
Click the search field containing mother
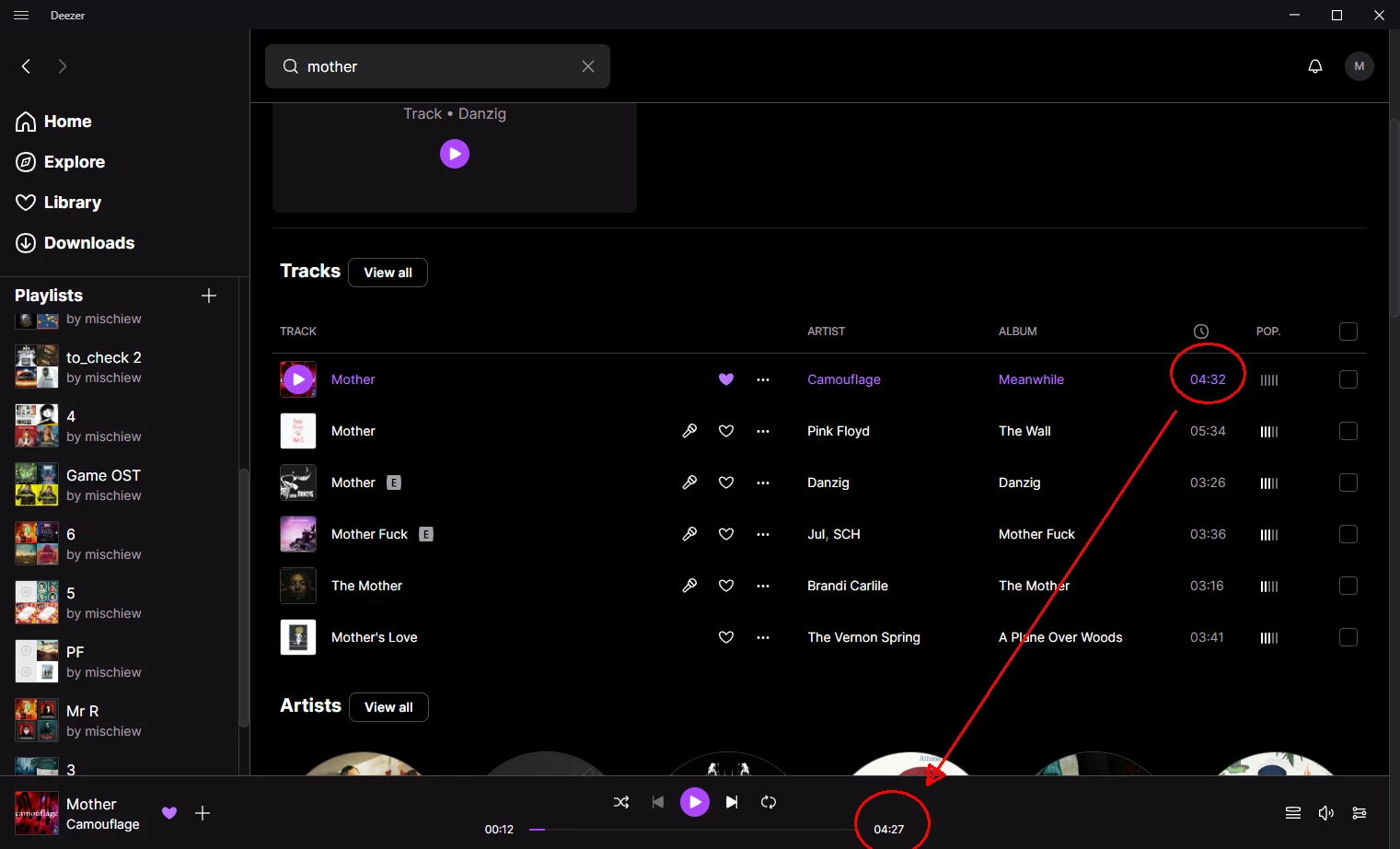click(437, 66)
